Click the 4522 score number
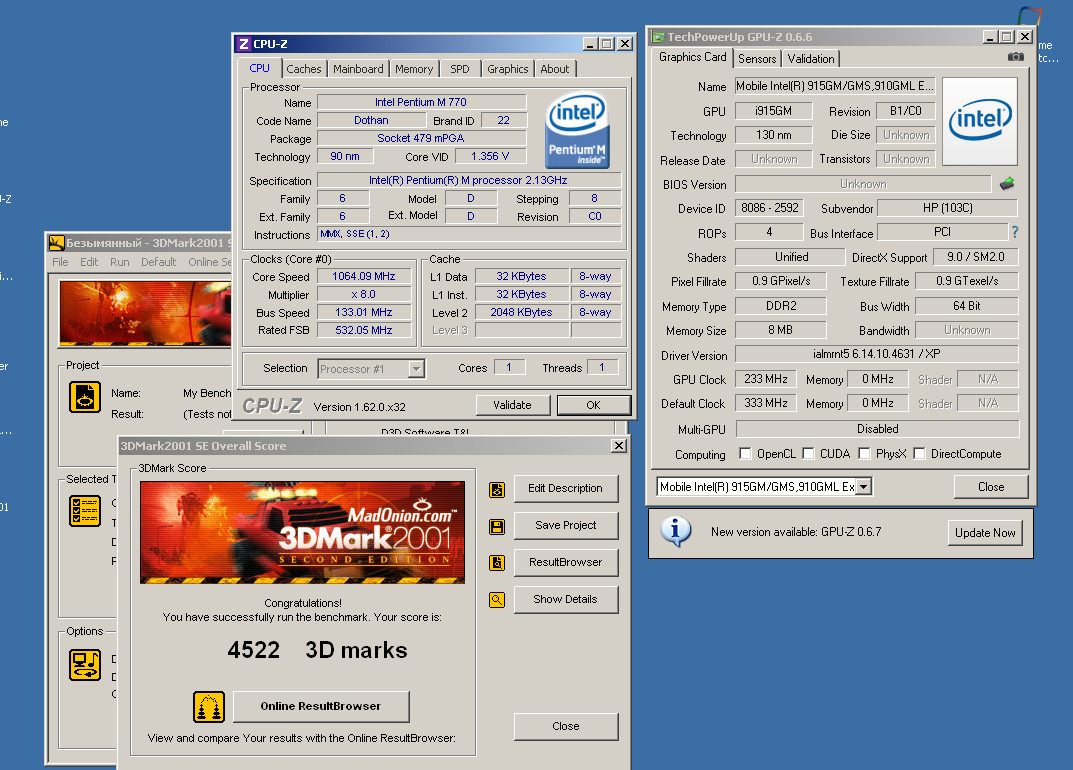The image size is (1073, 770). [x=254, y=650]
